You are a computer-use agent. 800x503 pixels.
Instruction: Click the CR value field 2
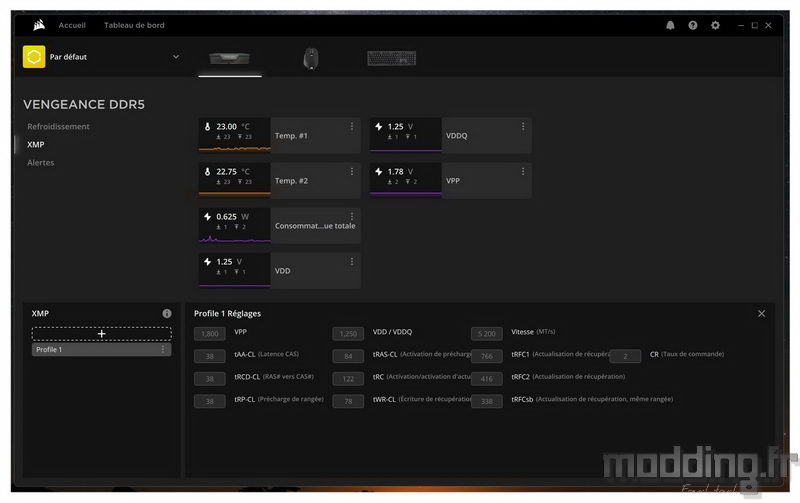(625, 356)
